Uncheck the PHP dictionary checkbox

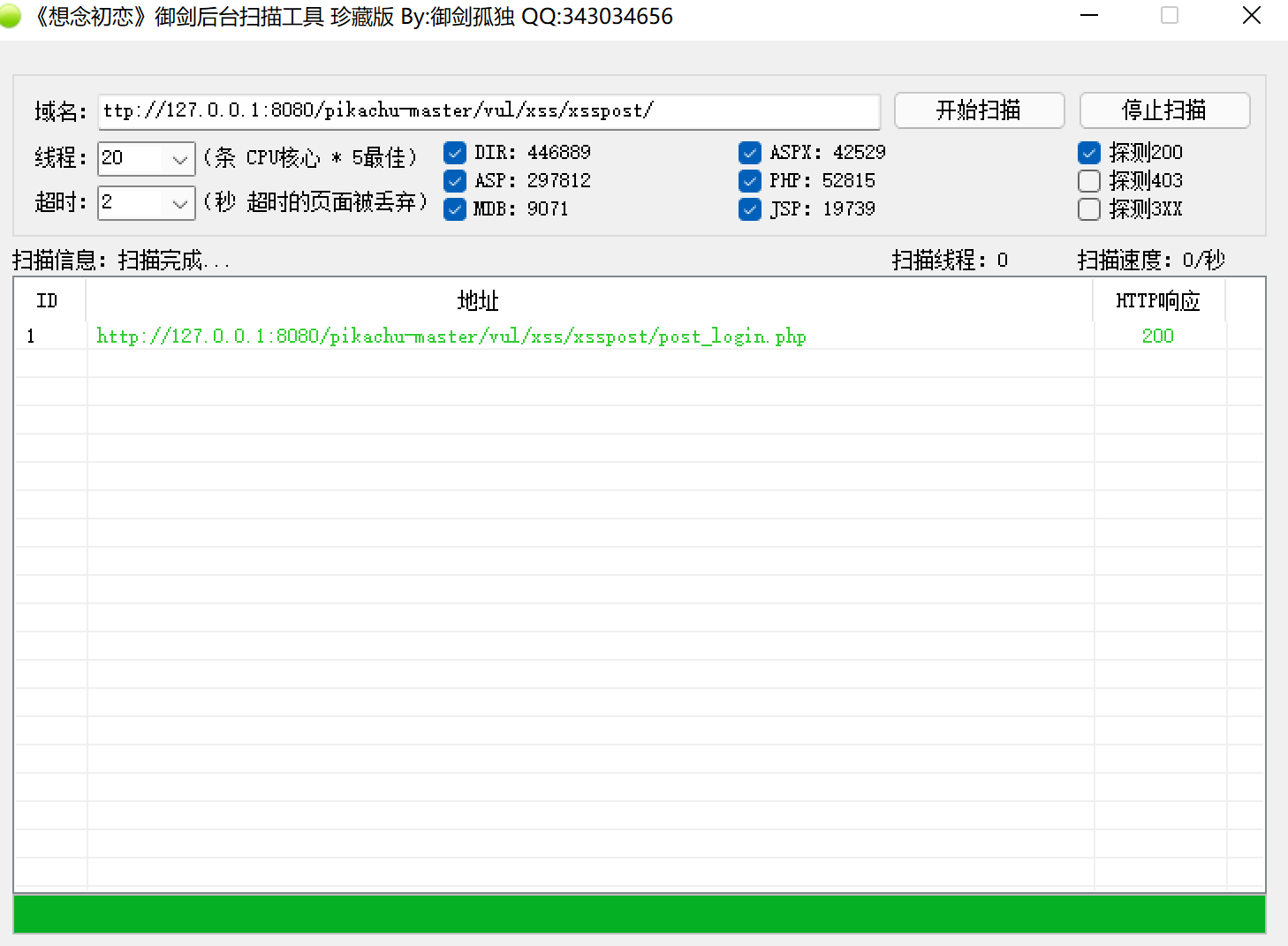[750, 181]
